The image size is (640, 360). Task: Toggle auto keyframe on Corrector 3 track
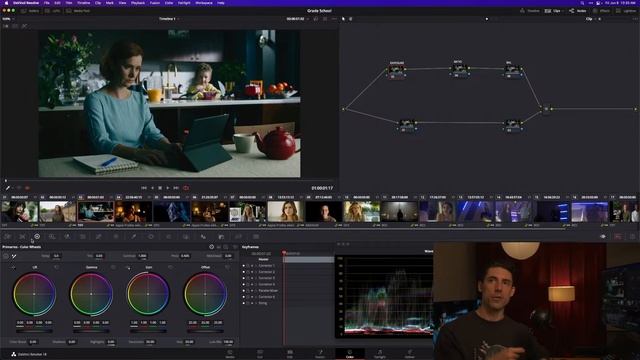pos(252,278)
